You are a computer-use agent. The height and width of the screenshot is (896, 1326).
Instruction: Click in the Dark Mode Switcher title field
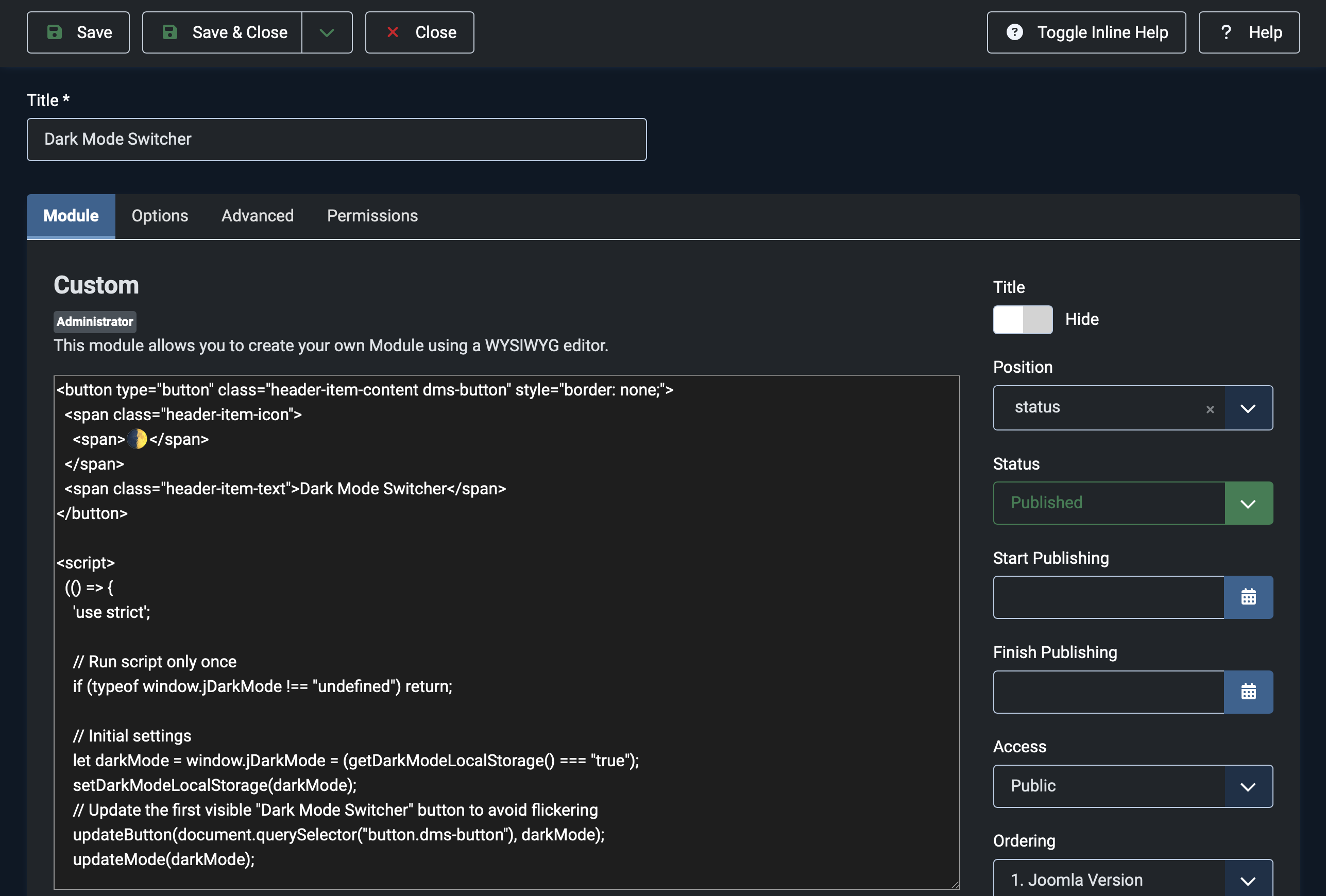[x=336, y=139]
